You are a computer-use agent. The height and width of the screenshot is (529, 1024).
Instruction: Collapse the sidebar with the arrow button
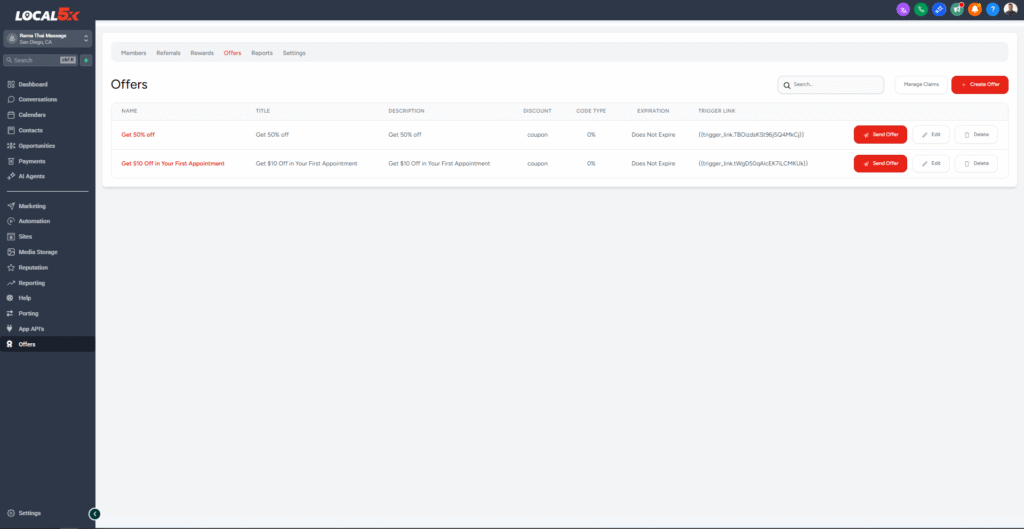95,513
